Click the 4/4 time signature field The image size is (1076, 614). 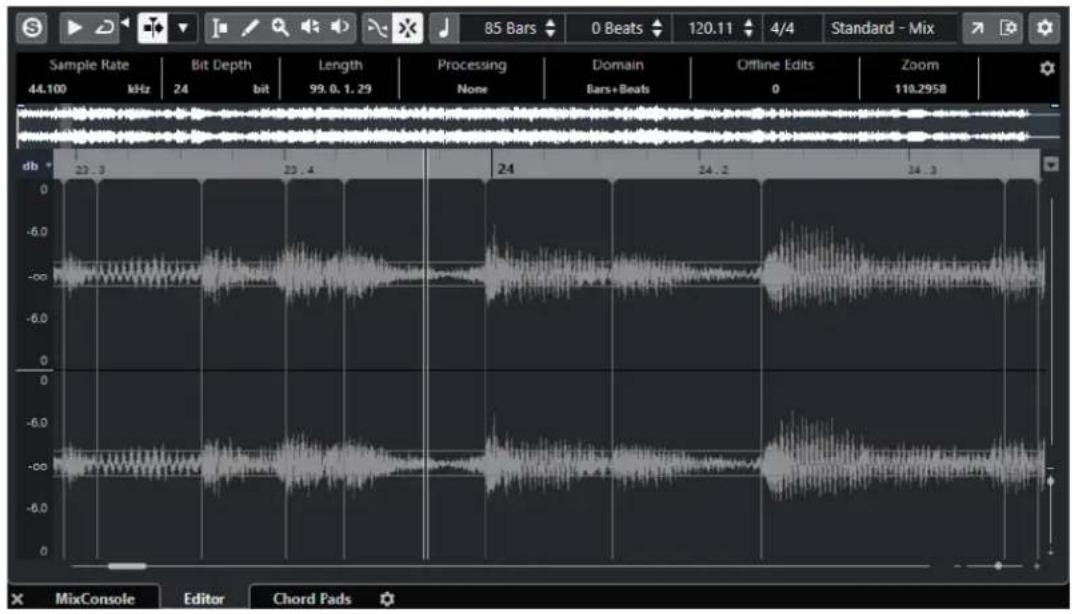point(783,28)
